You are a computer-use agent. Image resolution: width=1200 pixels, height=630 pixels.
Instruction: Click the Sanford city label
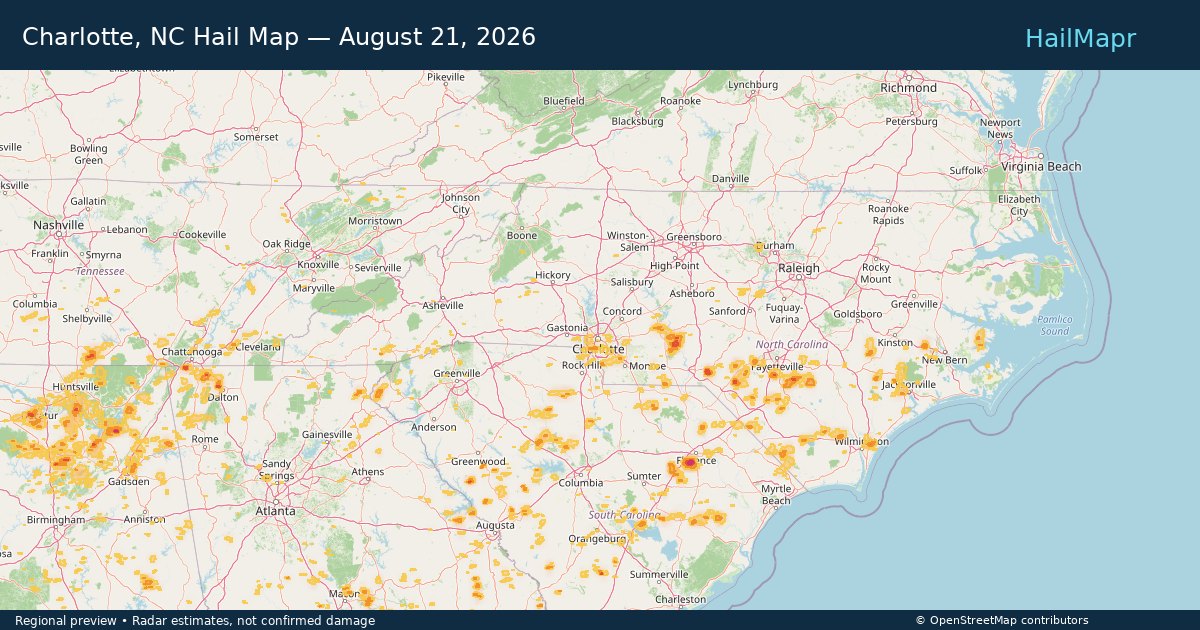[x=727, y=311]
